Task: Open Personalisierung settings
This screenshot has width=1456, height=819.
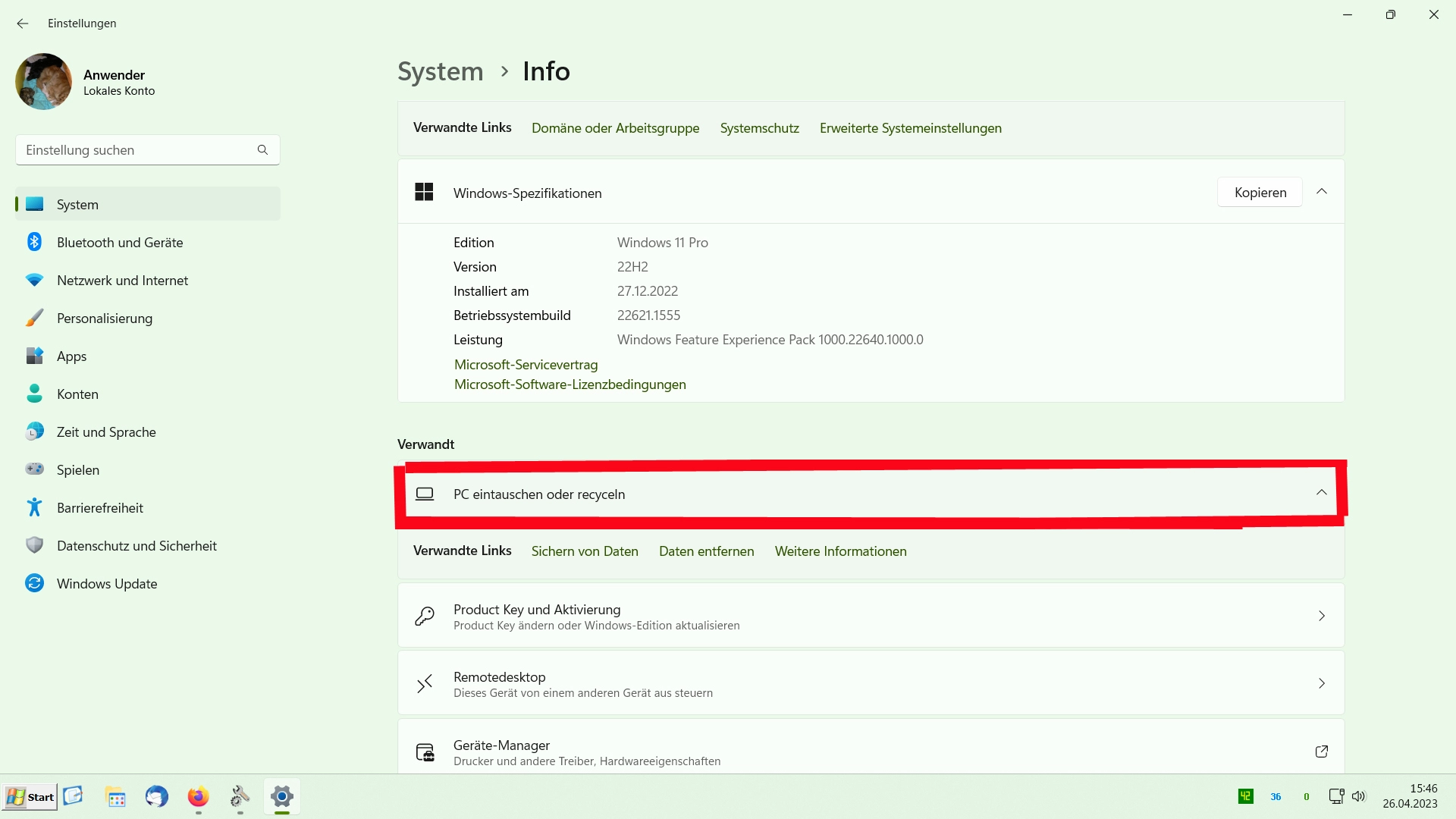Action: point(148,318)
